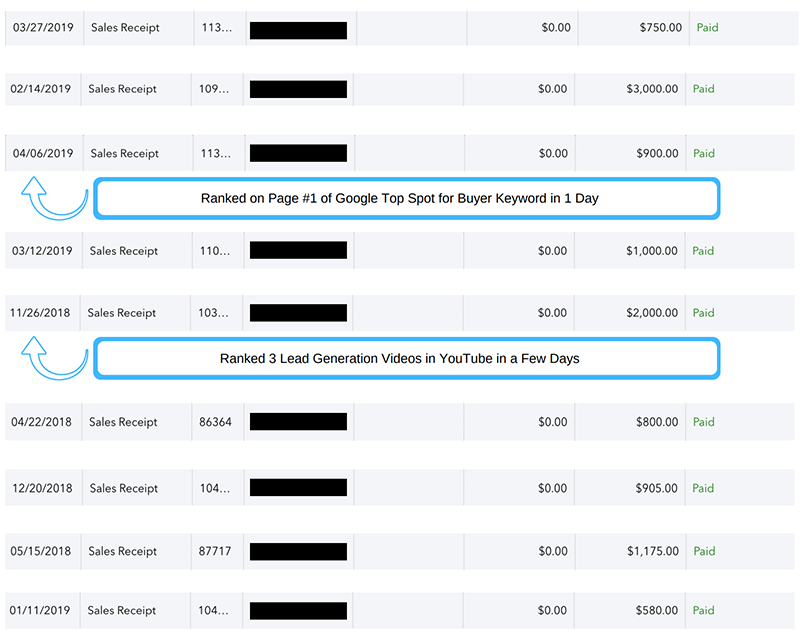Viewport: 800px width, 638px height.
Task: Select the 02/14/2019 Sales Receipt entry
Action: tap(122, 89)
